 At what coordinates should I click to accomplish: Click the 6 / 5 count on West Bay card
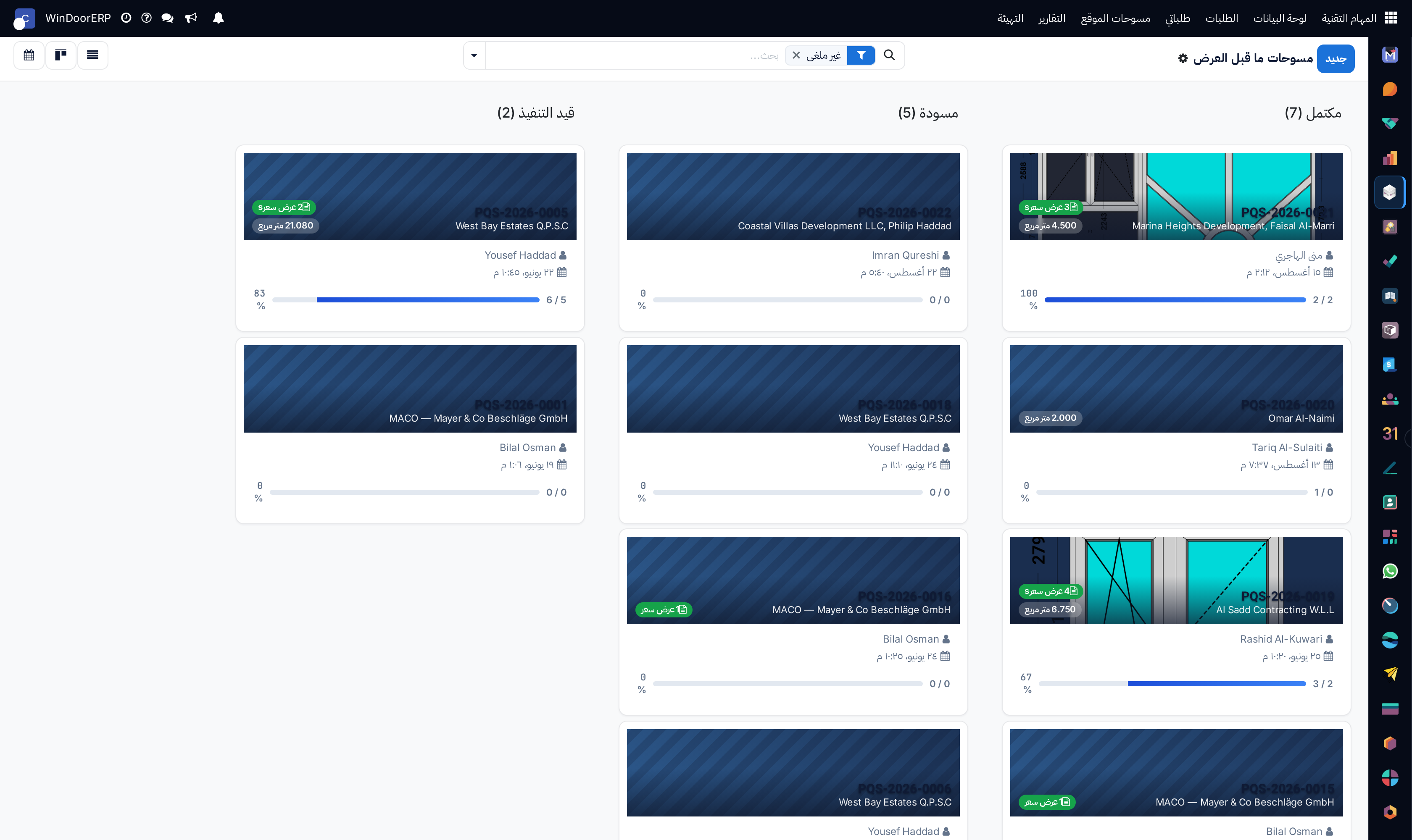click(x=556, y=300)
